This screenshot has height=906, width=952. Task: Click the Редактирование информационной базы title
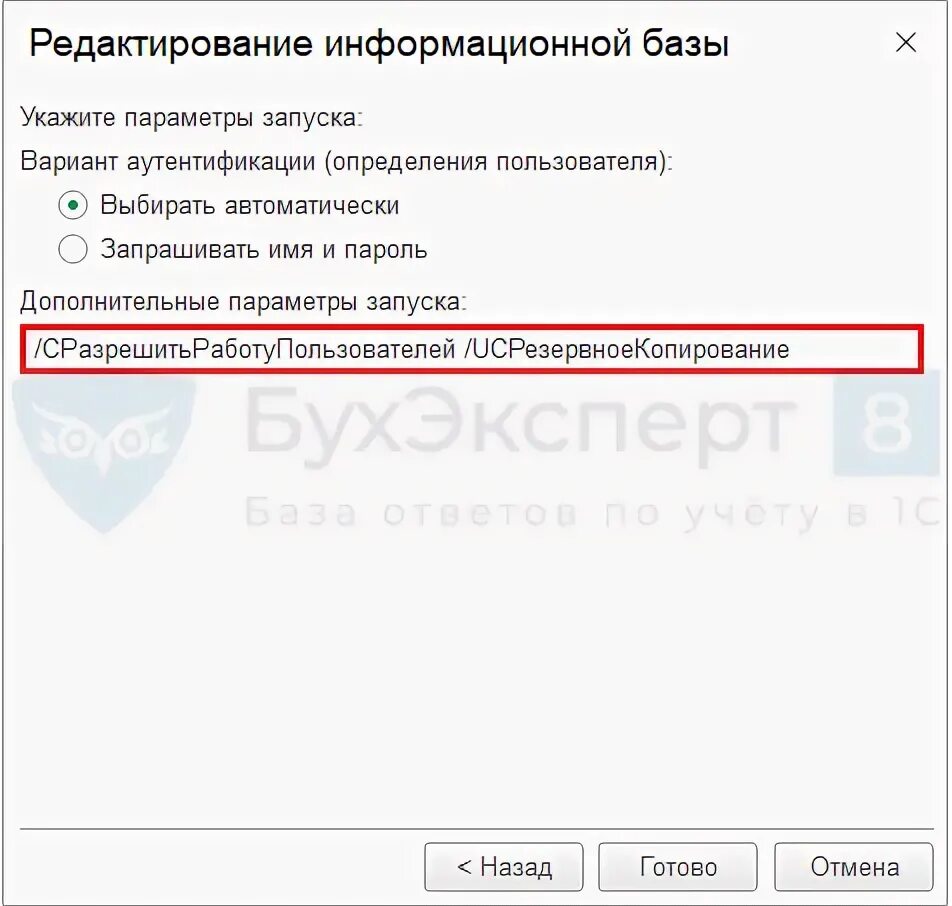pos(379,44)
